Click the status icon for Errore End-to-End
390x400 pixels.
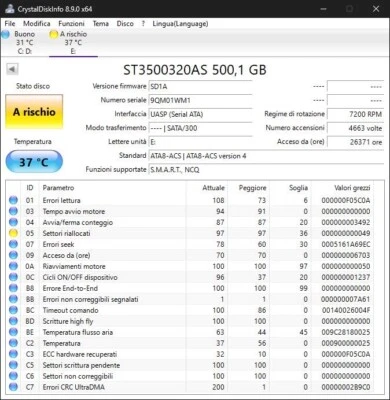click(x=13, y=288)
